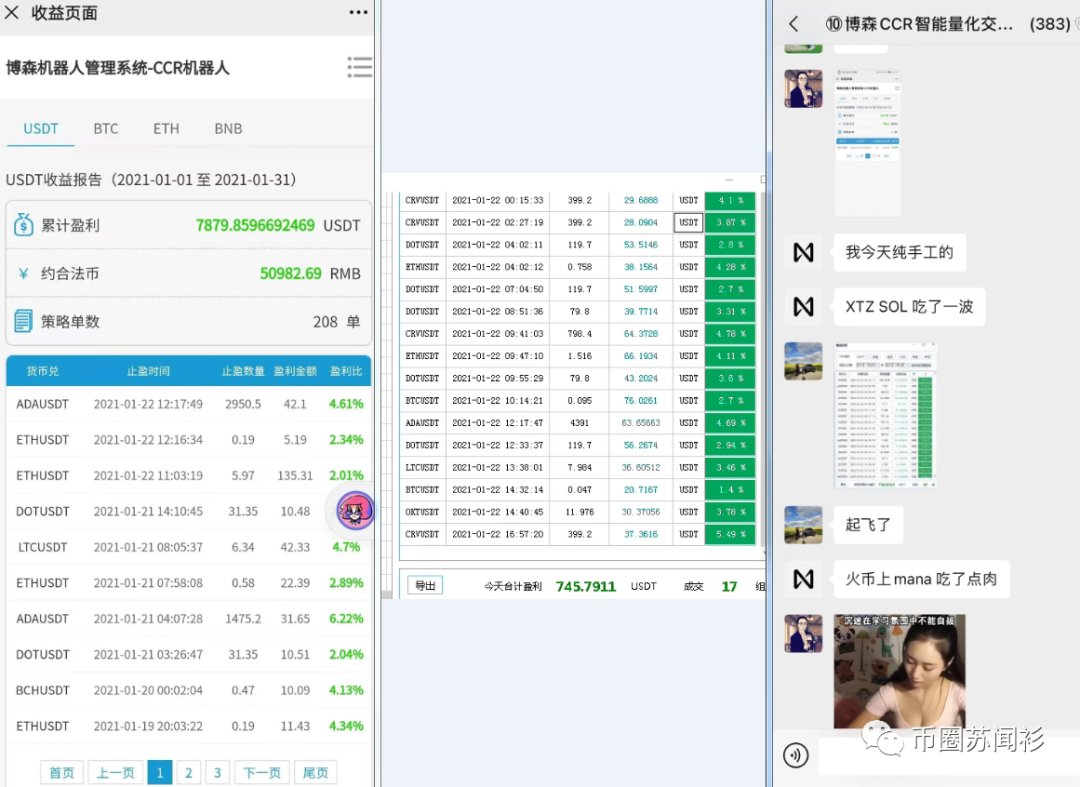Select the highlighted USDT cell in table
1080x787 pixels.
[x=688, y=222]
